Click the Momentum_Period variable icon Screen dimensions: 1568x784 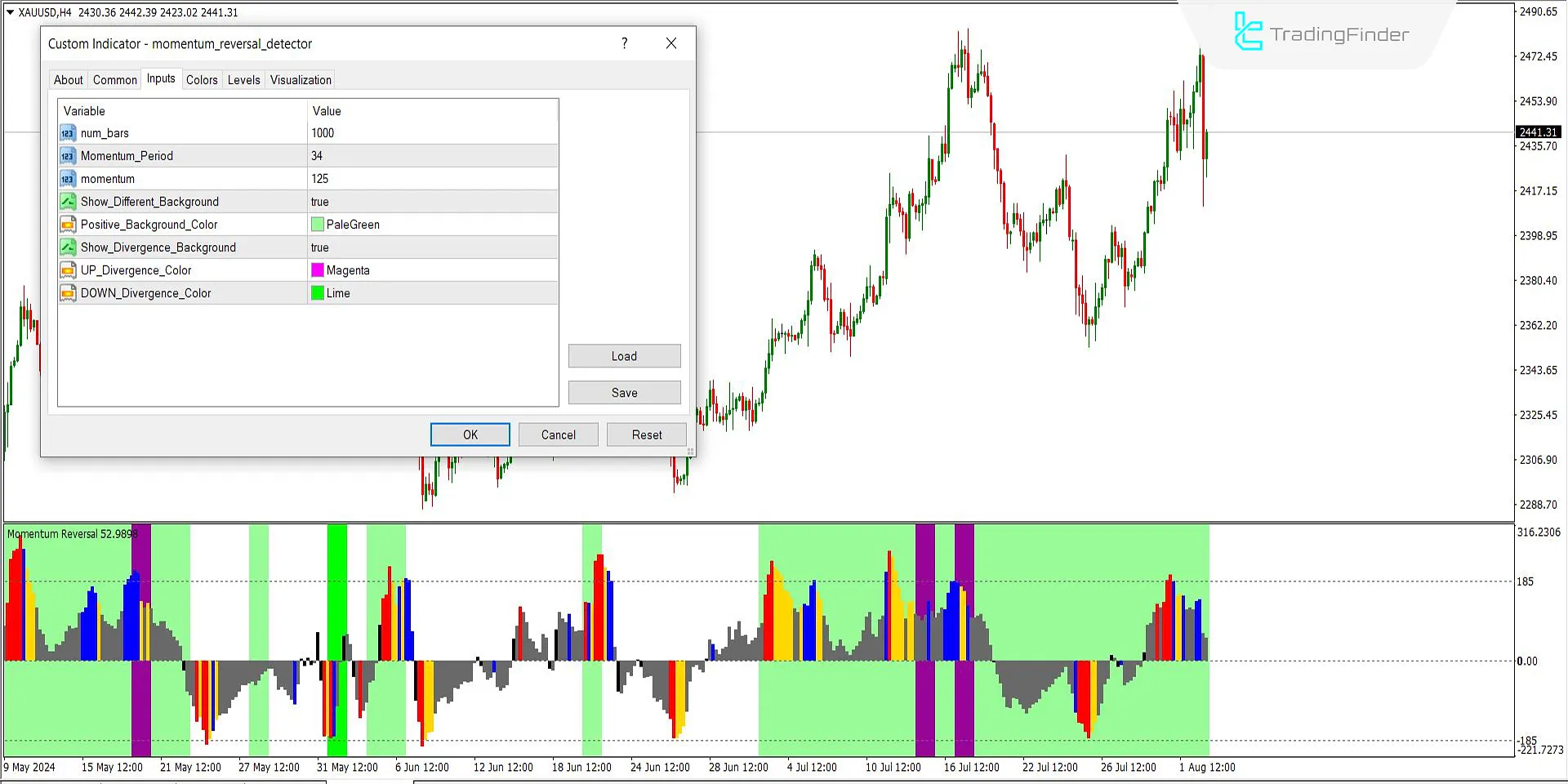tap(68, 156)
